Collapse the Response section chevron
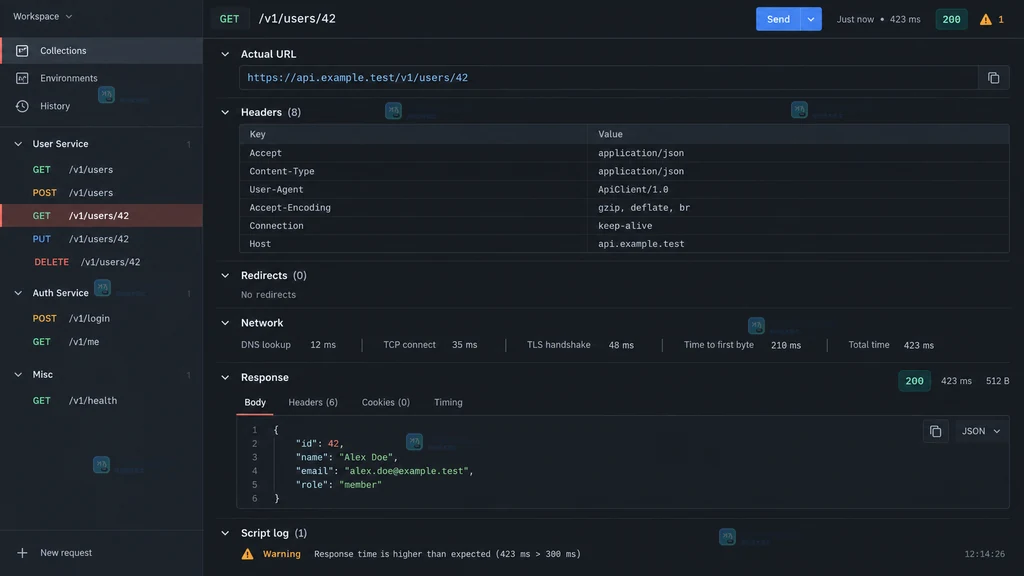The height and width of the screenshot is (576, 1024). [225, 377]
